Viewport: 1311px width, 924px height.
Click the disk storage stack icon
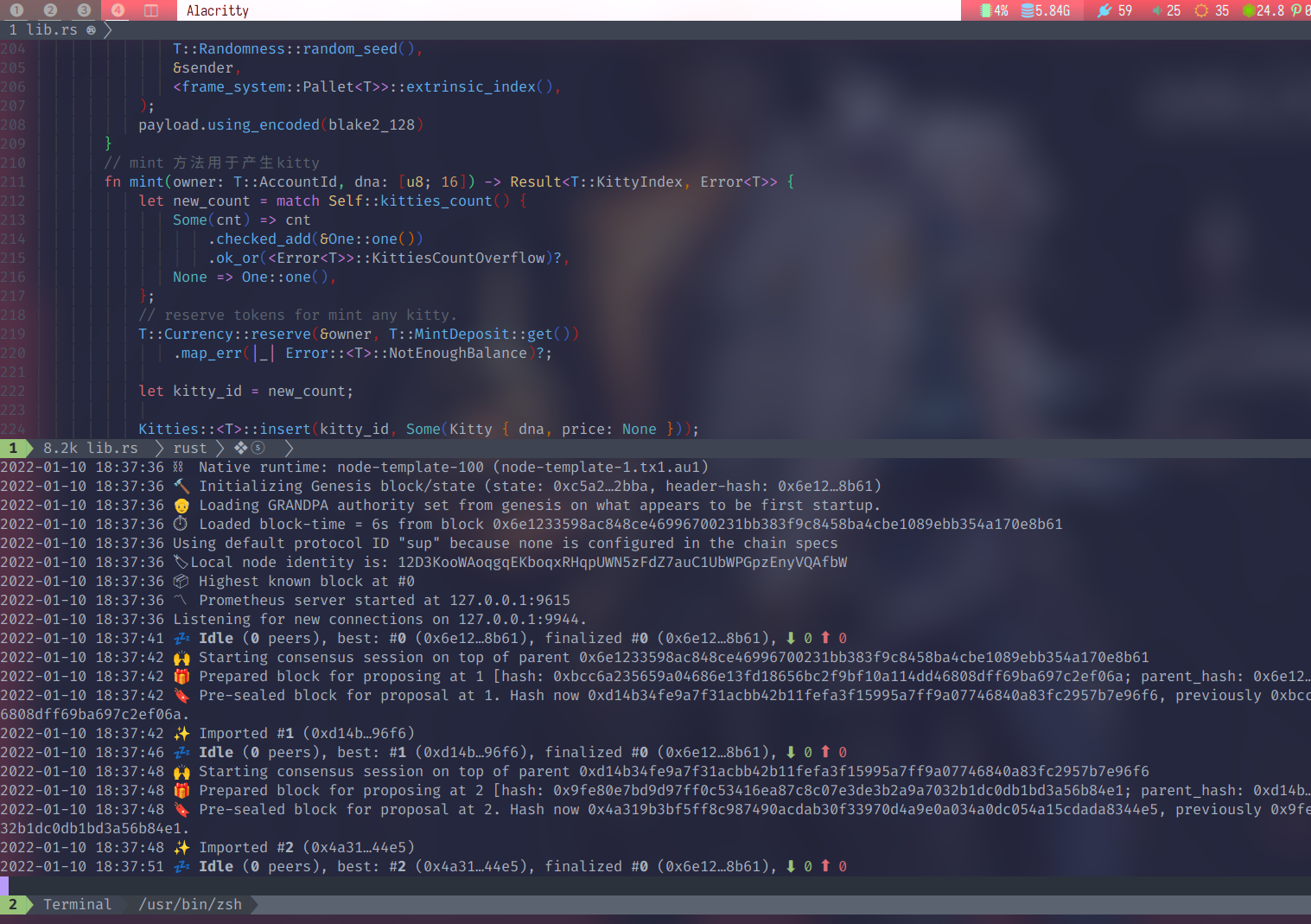tap(1028, 10)
